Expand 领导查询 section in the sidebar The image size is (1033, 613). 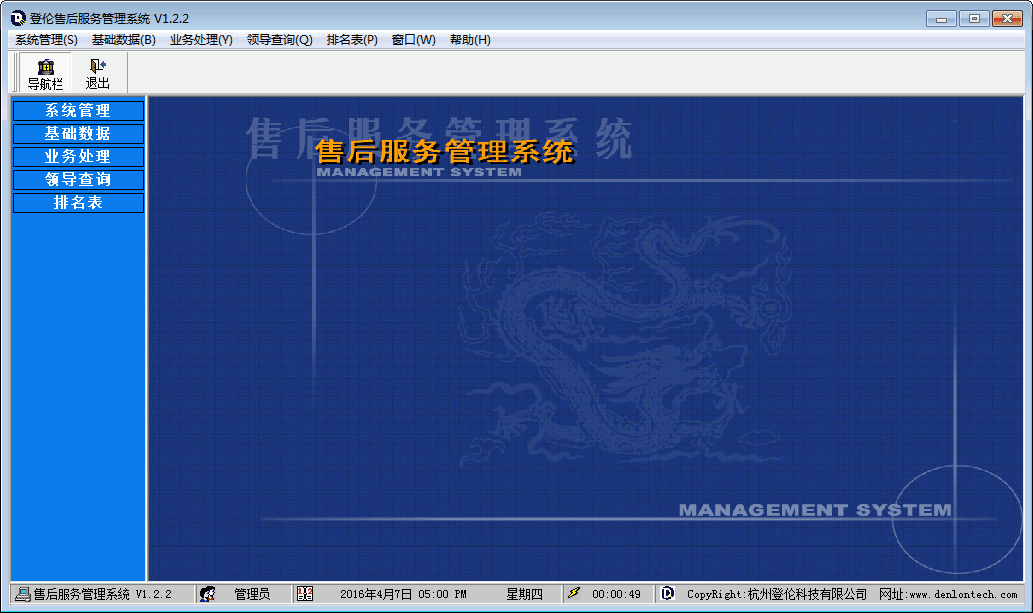(78, 180)
